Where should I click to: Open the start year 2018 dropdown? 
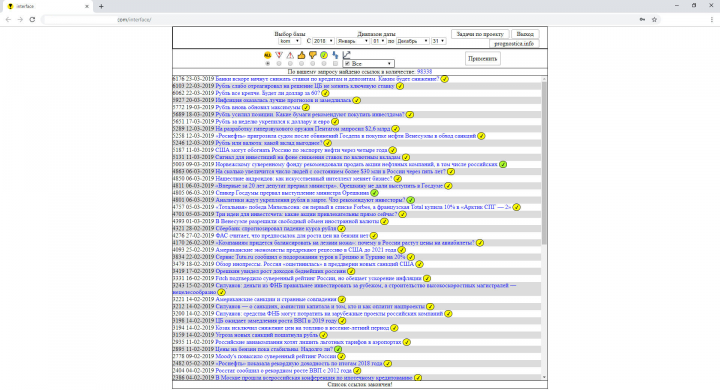point(323,41)
